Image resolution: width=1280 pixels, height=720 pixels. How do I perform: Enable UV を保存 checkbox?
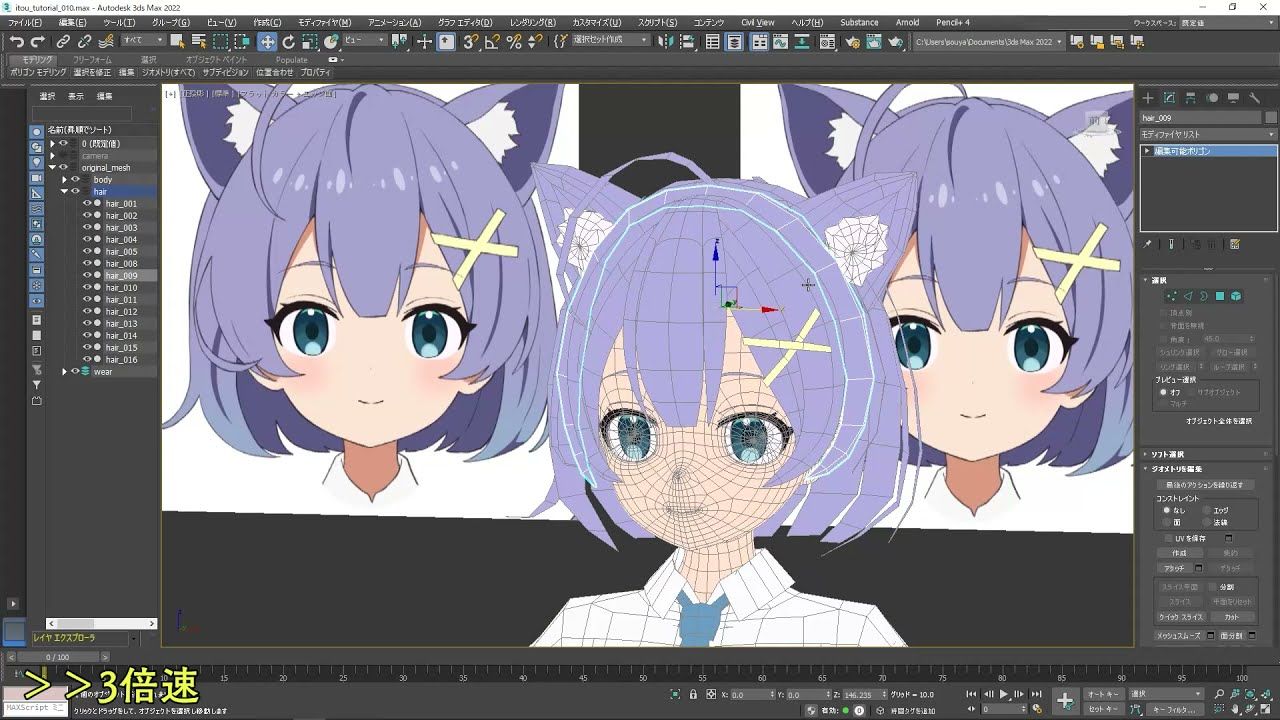(x=1167, y=538)
